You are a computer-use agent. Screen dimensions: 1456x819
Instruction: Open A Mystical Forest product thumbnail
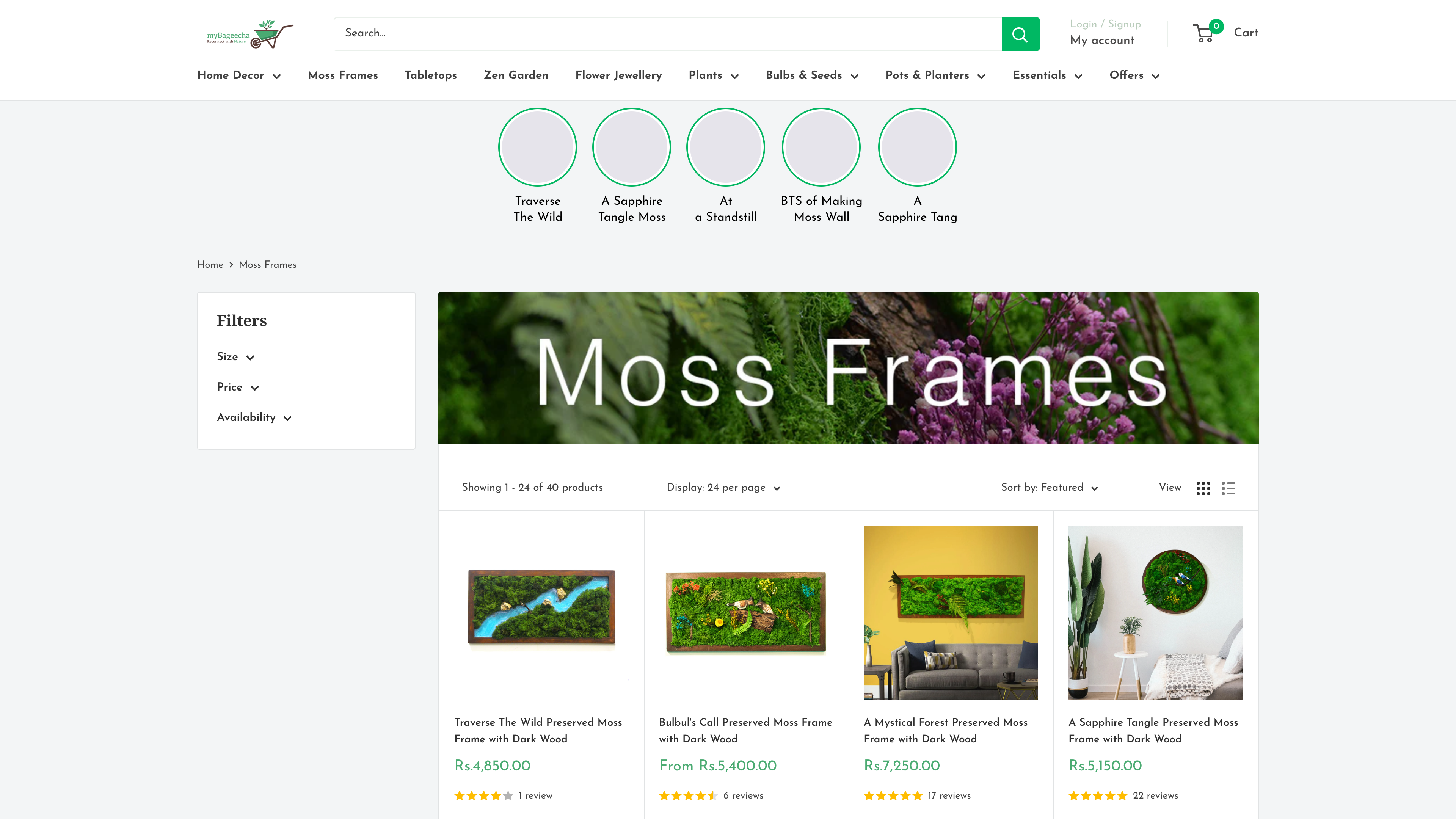[951, 612]
